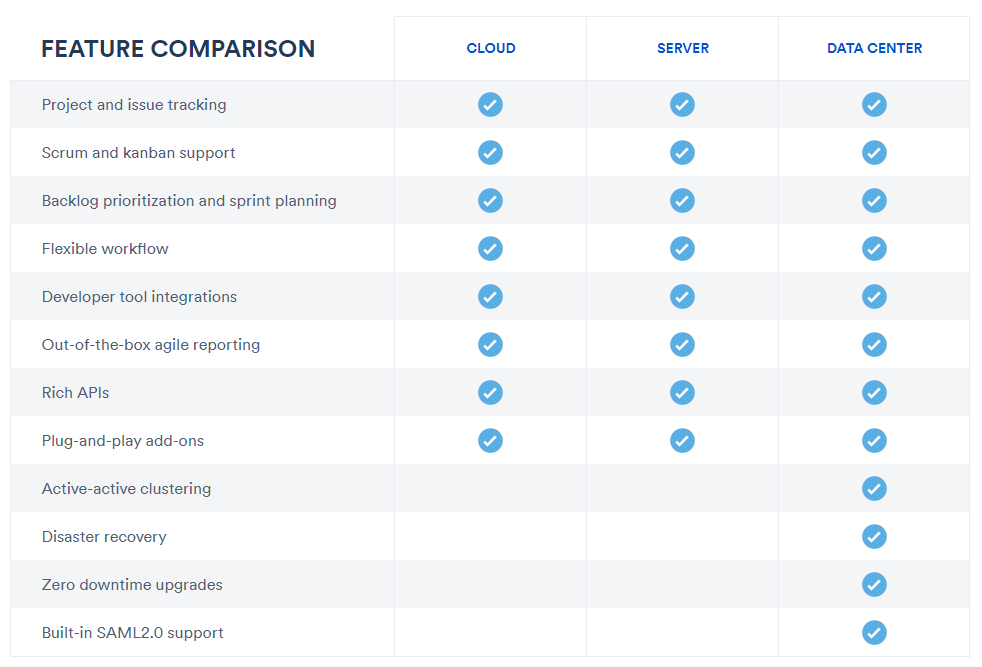This screenshot has width=982, height=667.
Task: Click the Disaster recovery feature label
Action: point(104,537)
